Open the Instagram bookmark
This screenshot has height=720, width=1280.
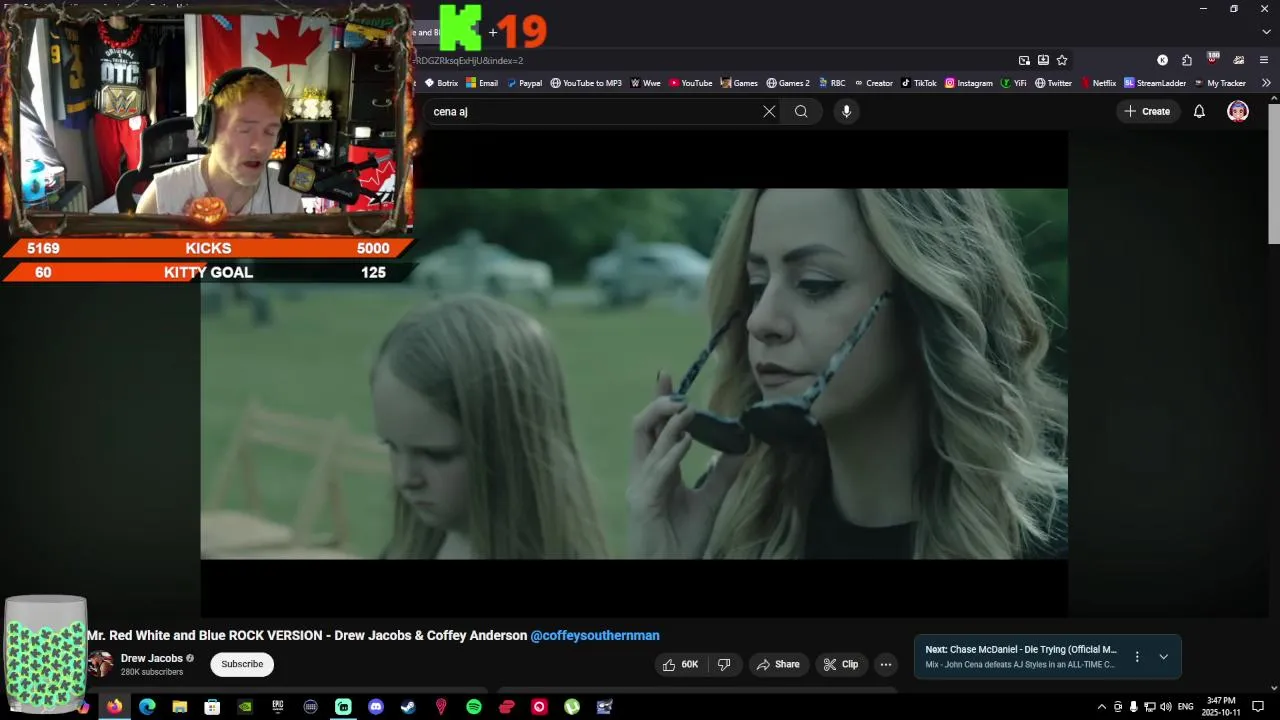[x=969, y=83]
